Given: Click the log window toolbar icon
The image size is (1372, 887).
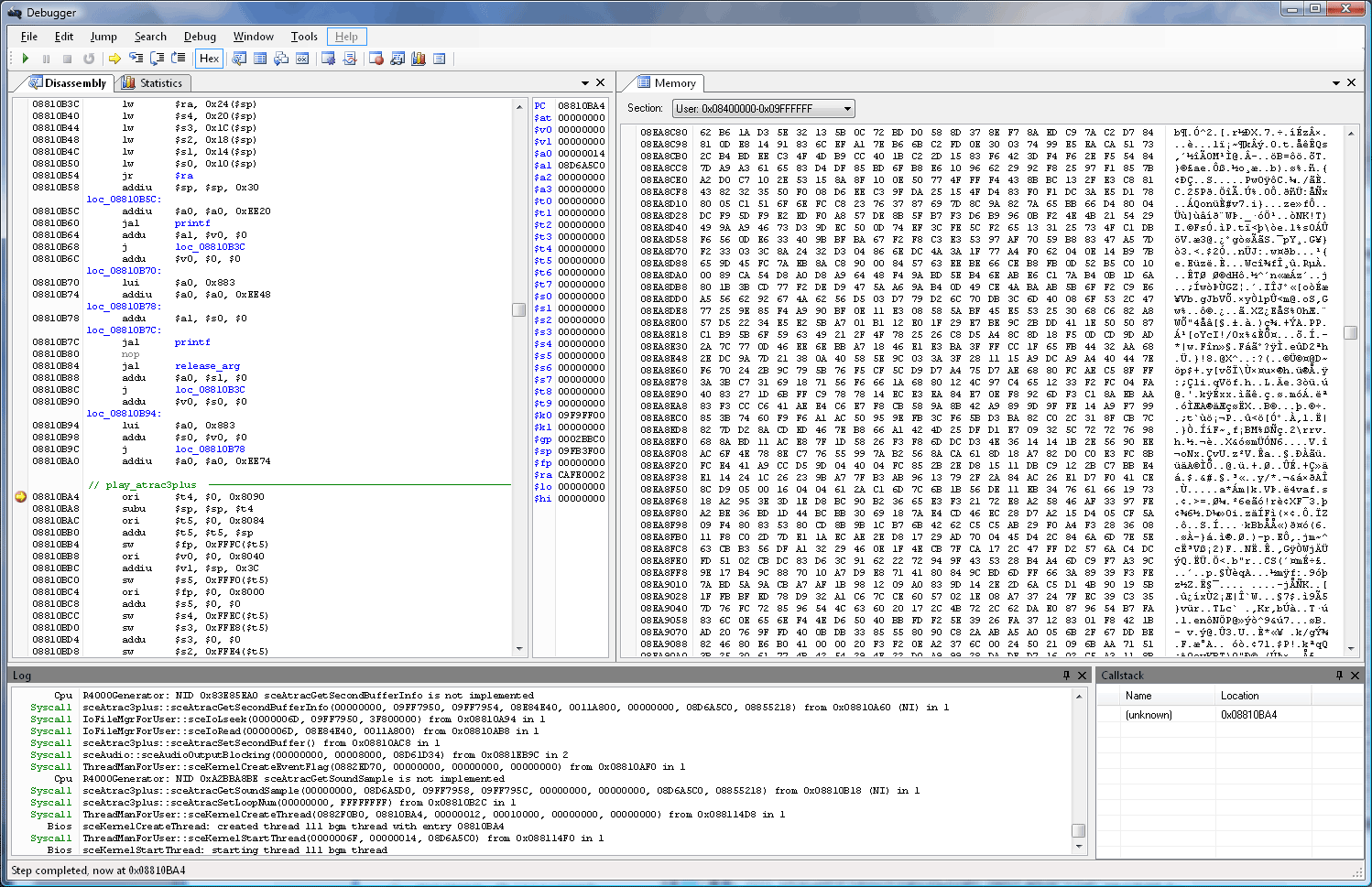Looking at the screenshot, I should 440,59.
